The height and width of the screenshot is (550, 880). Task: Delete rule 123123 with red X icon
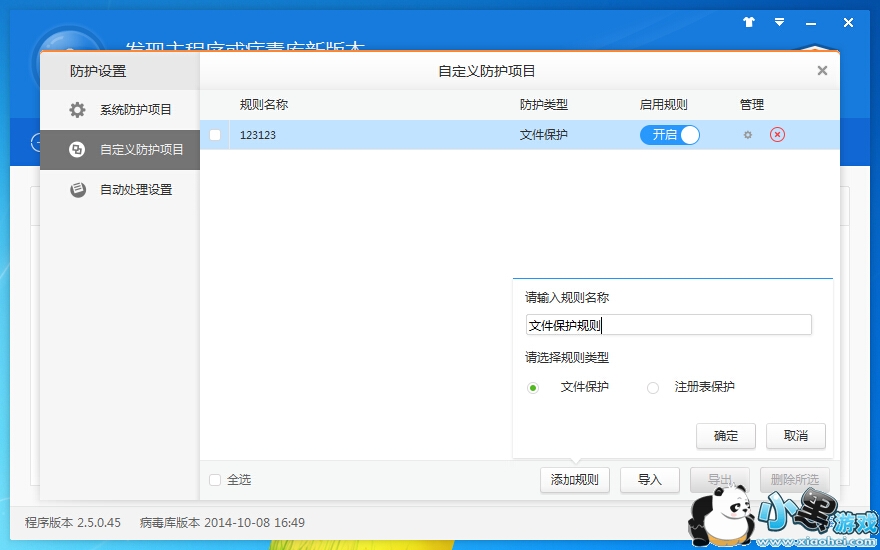pos(777,135)
